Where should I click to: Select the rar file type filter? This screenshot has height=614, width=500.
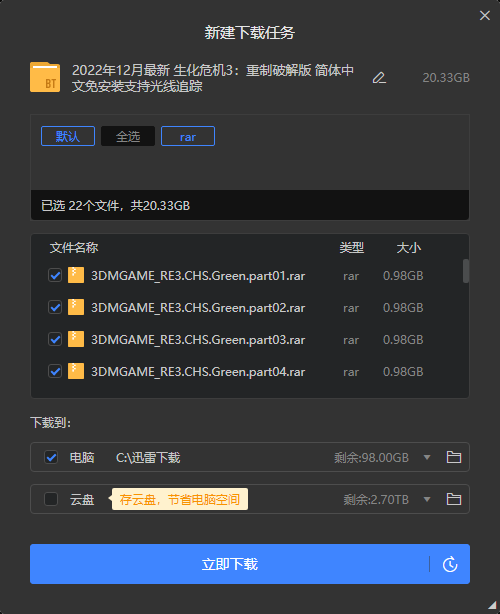coord(188,136)
